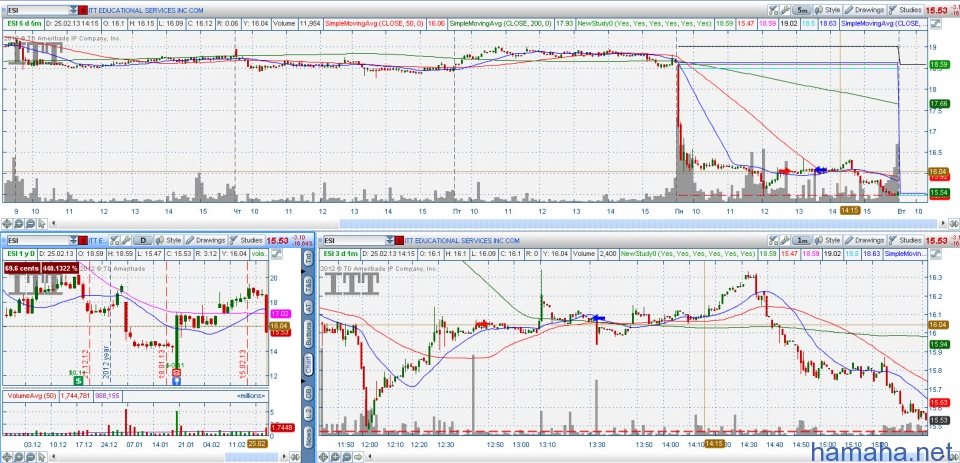Viewport: 960px width, 463px height.
Task: Open wrench settings icon in 1m chart
Action: (x=785, y=240)
